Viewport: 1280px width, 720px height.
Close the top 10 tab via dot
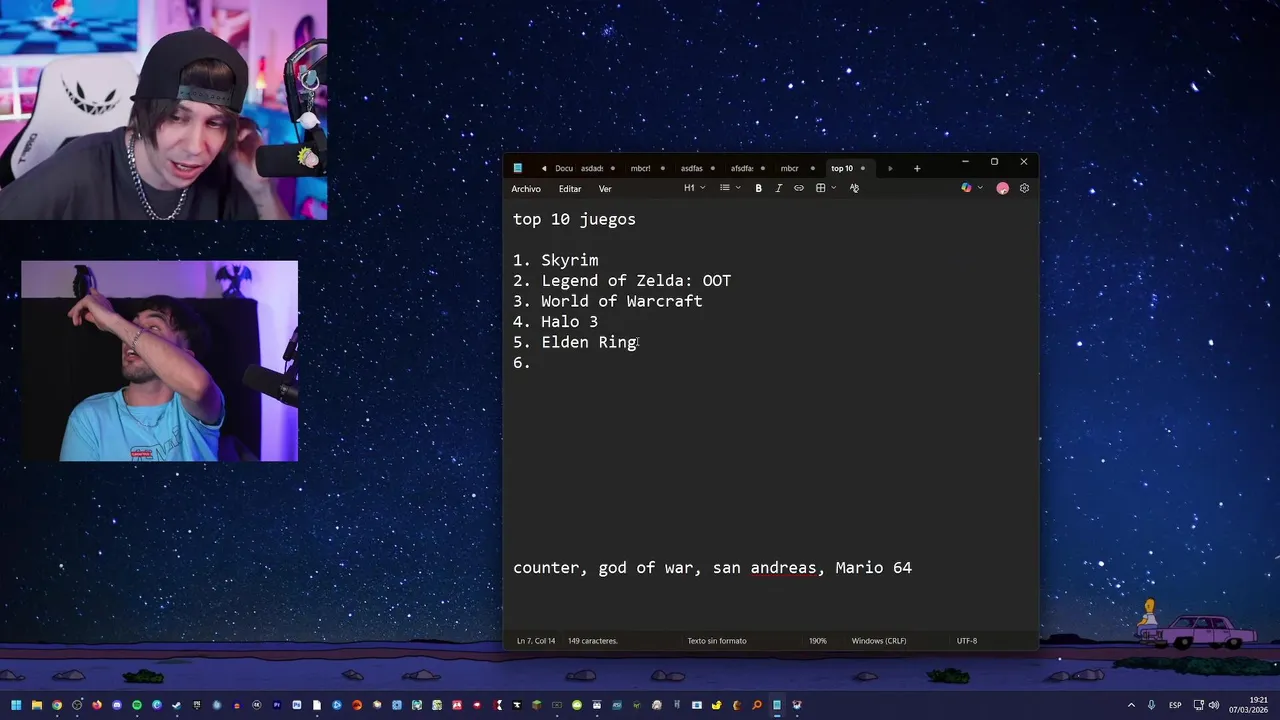tap(863, 168)
